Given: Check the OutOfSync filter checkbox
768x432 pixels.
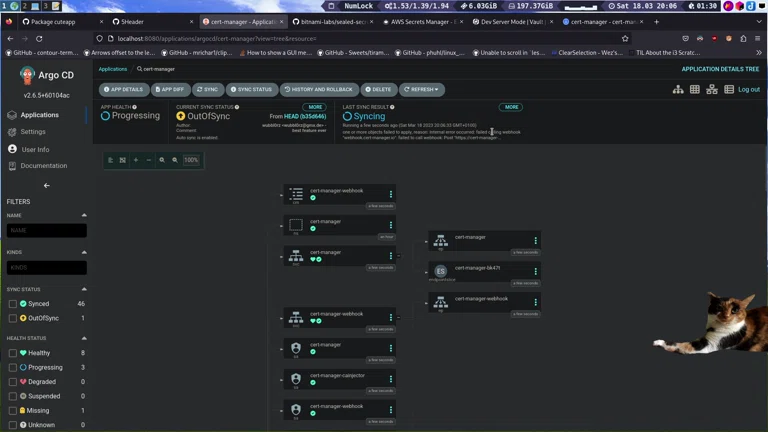Looking at the screenshot, I should (13, 318).
